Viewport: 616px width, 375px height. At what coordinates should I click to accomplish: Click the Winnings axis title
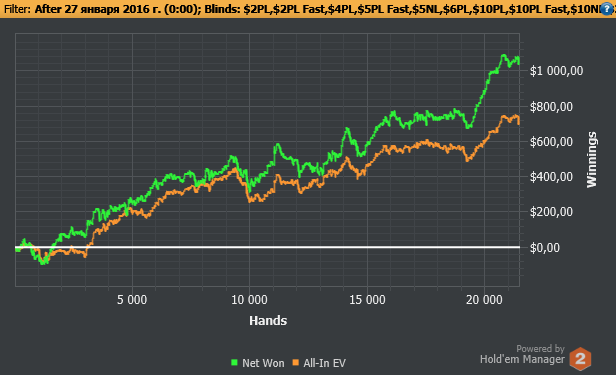coord(592,159)
